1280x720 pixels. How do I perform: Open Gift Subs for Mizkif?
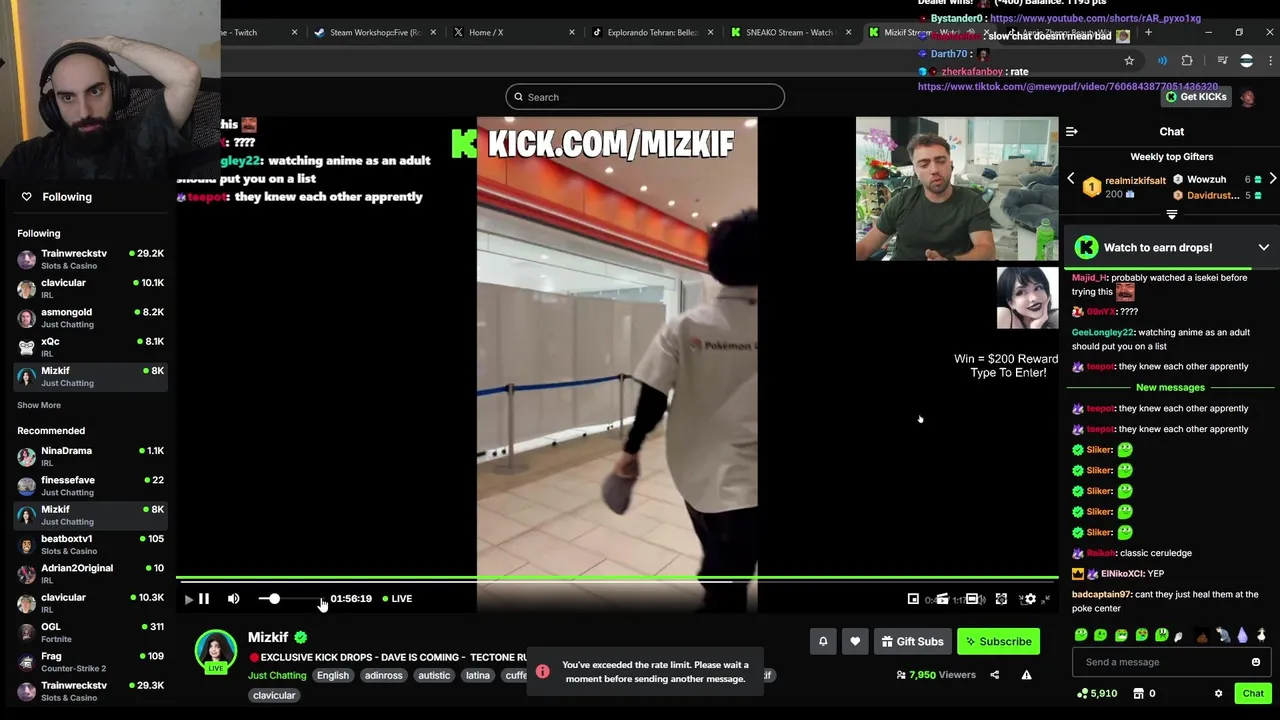(x=911, y=641)
